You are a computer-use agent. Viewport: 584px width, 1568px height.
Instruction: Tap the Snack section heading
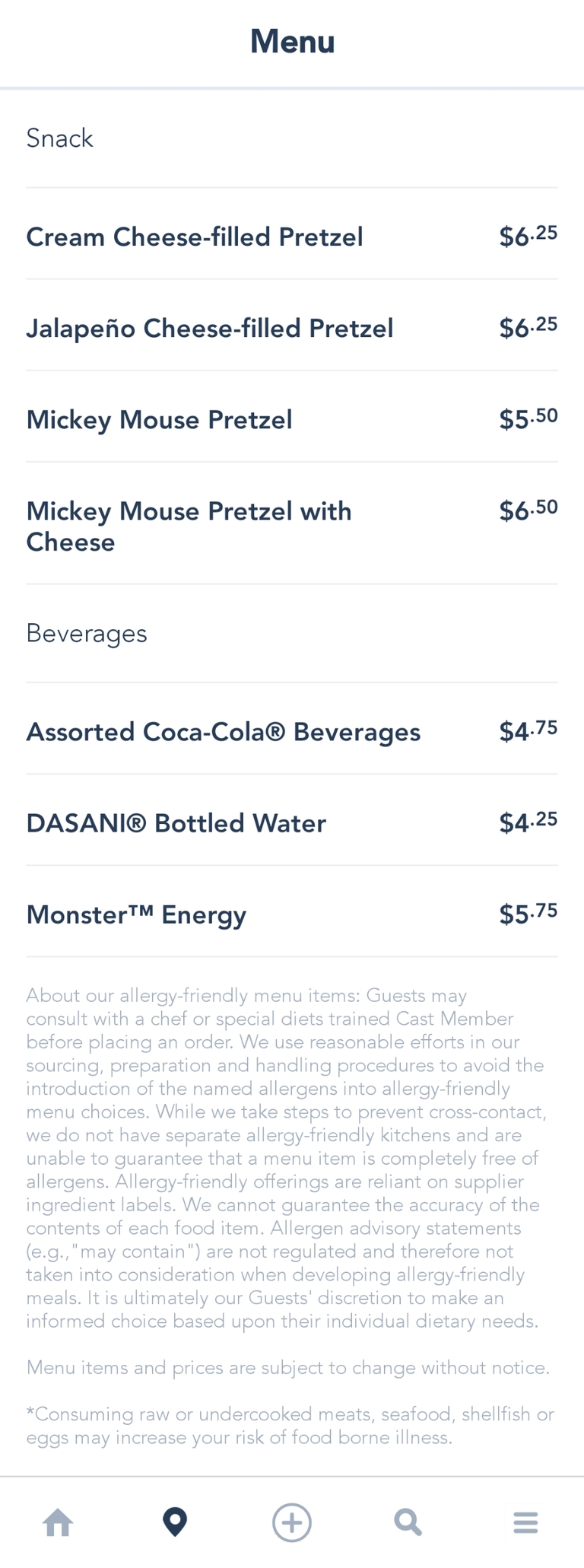point(60,138)
